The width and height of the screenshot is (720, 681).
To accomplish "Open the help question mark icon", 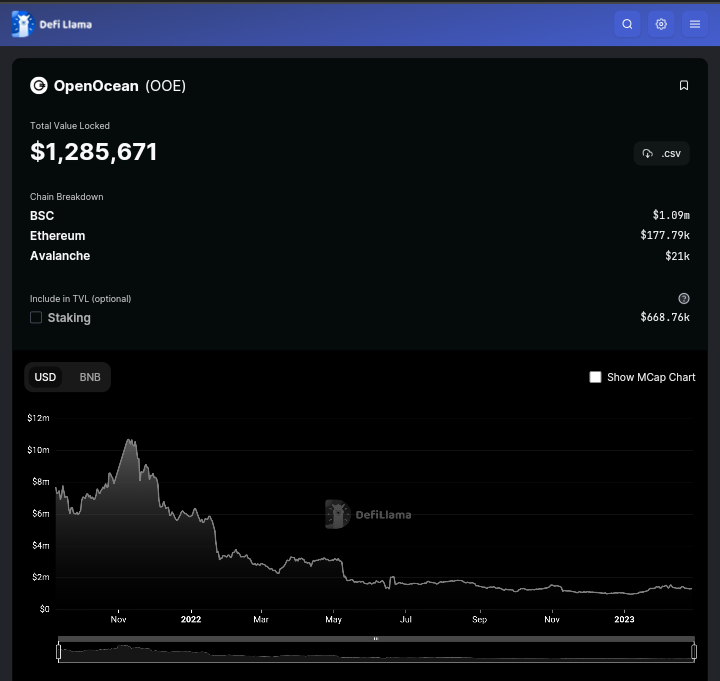I will (684, 298).
